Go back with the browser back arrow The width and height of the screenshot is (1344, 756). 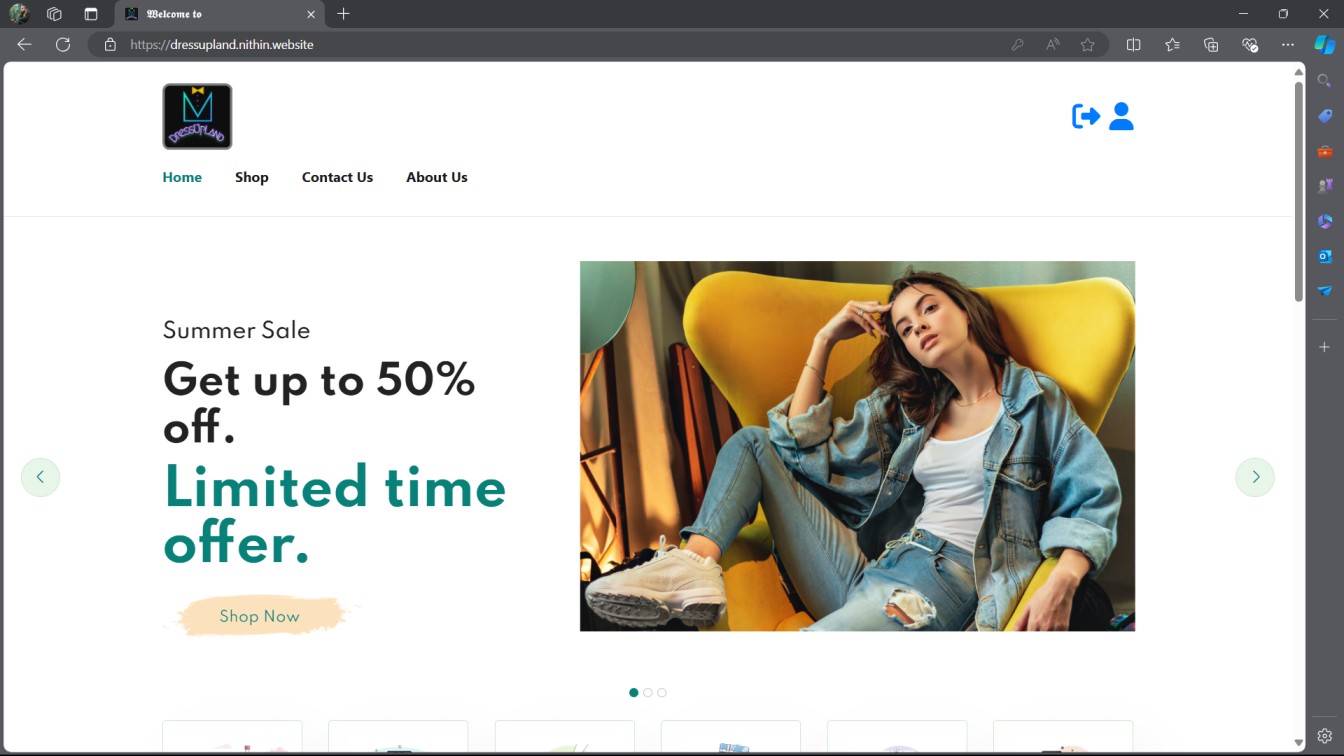click(x=24, y=44)
